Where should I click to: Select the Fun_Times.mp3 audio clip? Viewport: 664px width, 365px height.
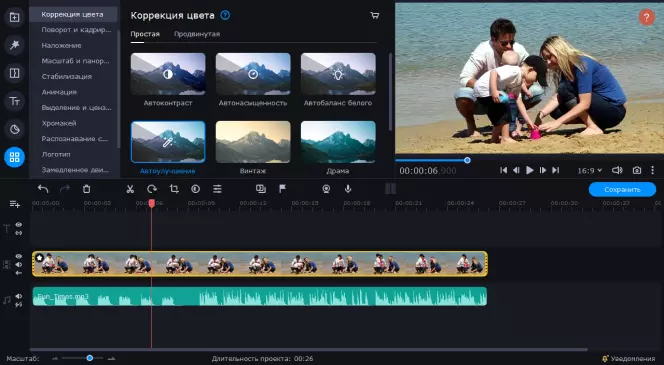260,296
